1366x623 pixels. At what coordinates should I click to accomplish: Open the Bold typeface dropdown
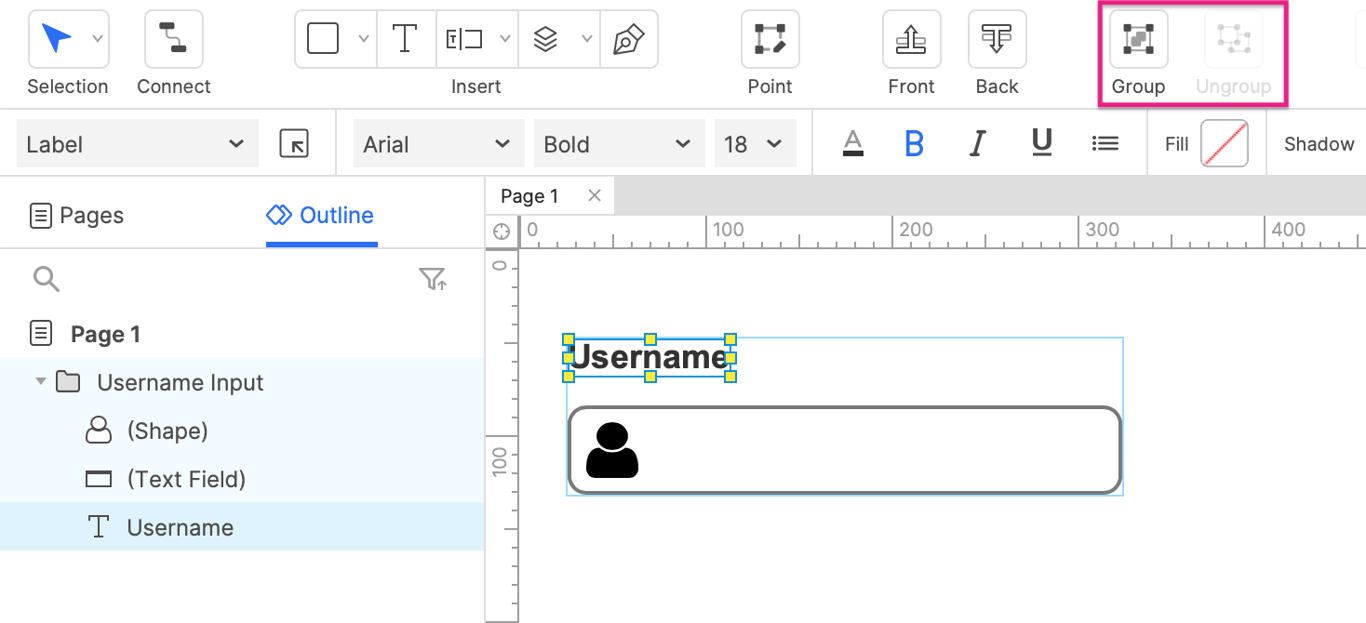[x=618, y=144]
